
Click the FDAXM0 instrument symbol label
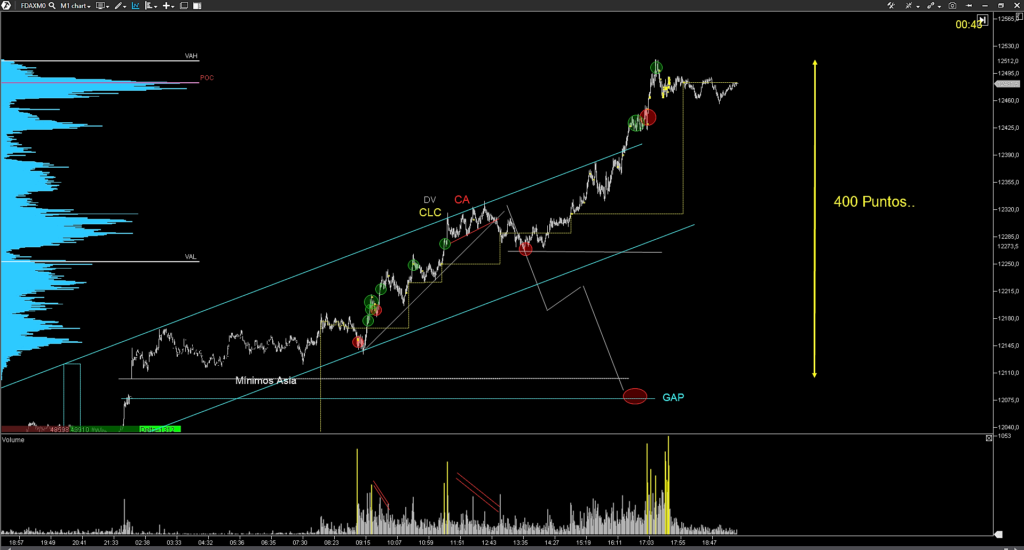(25, 5)
